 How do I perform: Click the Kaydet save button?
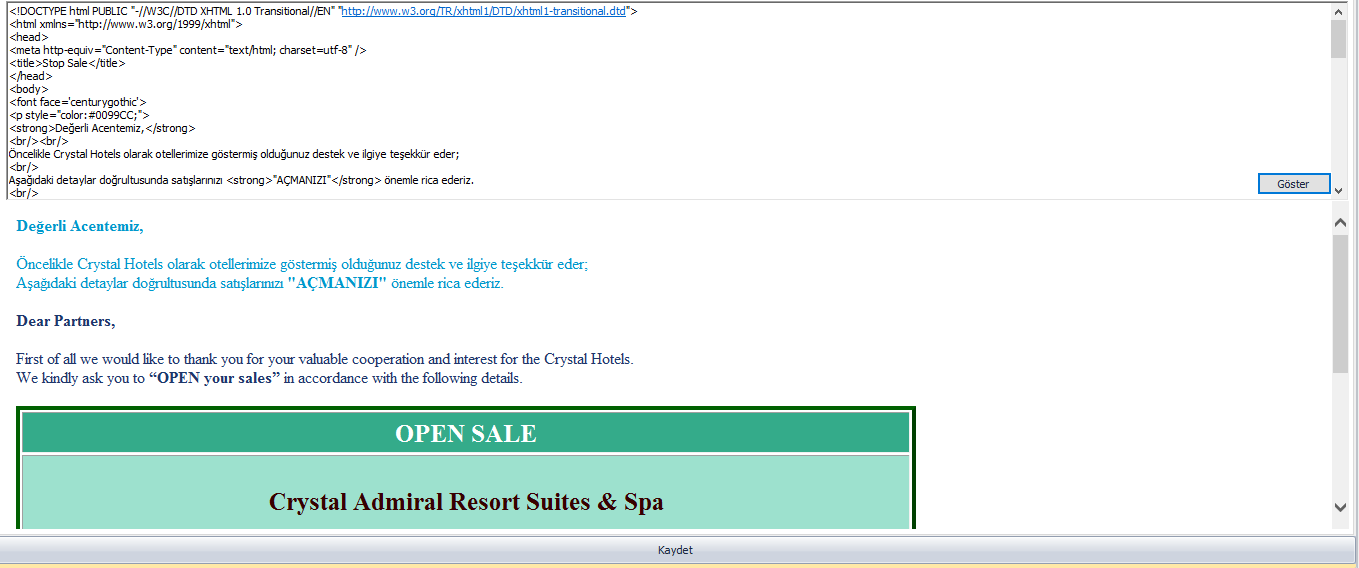tap(675, 550)
